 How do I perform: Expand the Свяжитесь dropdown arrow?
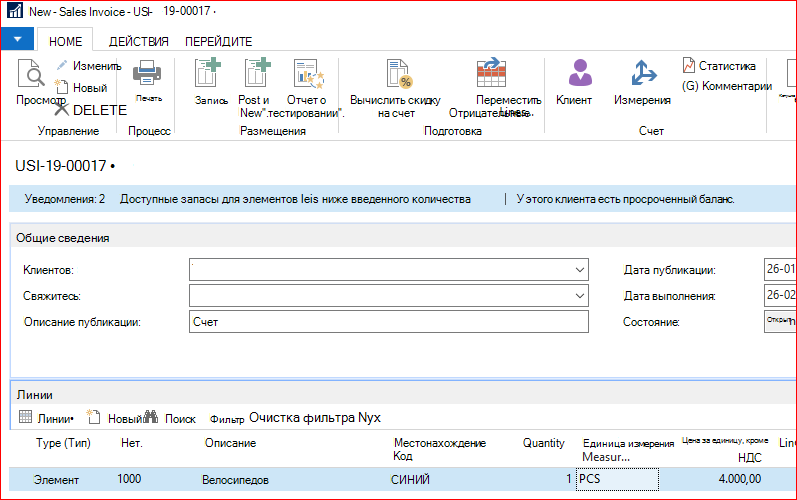click(579, 296)
